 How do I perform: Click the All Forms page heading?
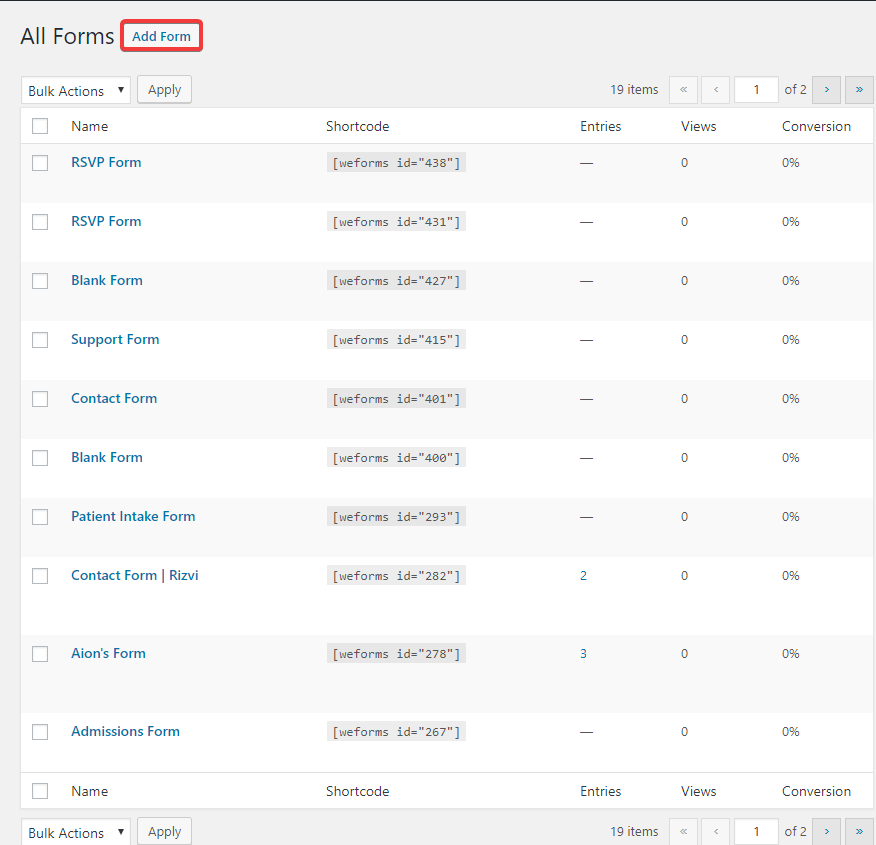point(67,36)
